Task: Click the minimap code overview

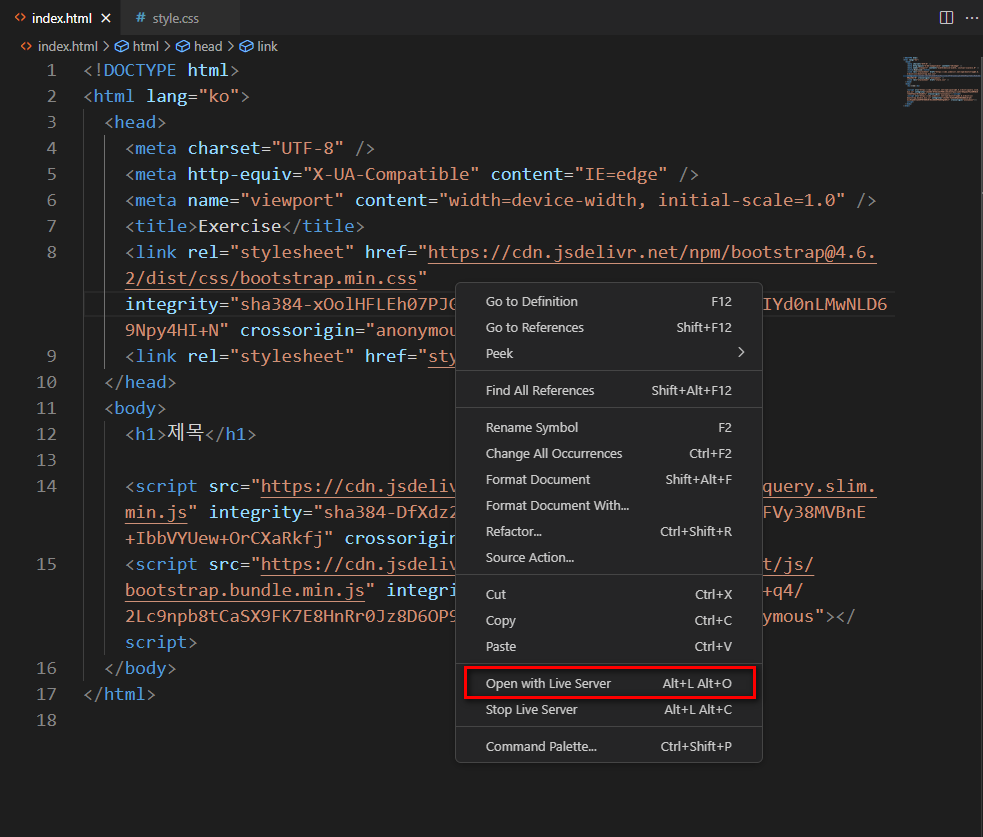Action: point(940,82)
